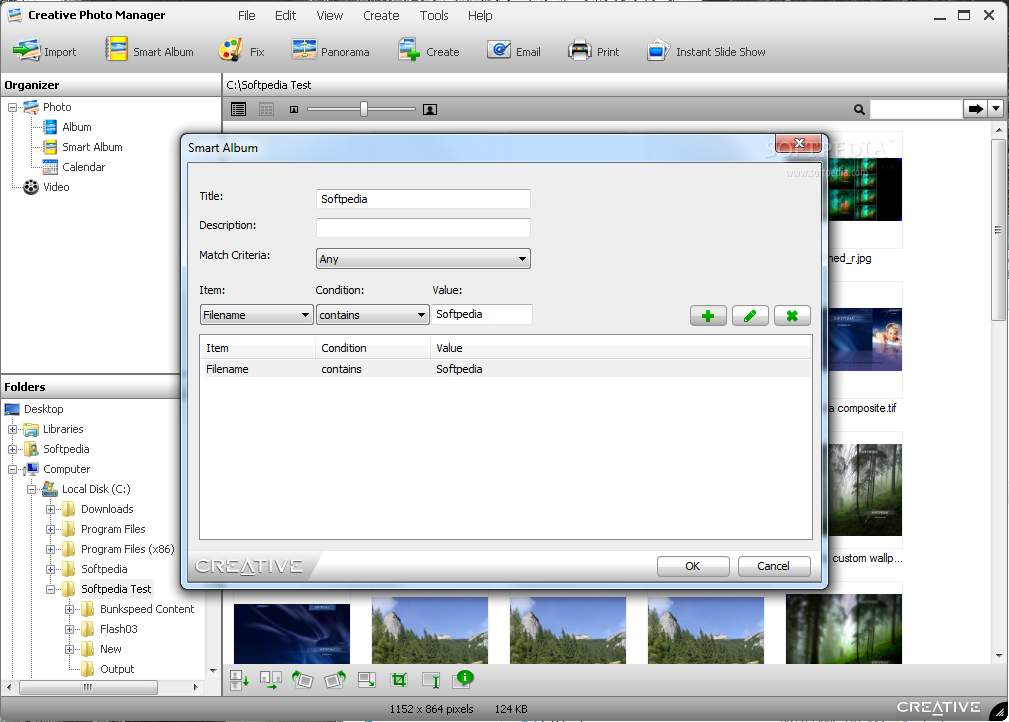The image size is (1009, 722).
Task: Open the Item Filename dropdown
Action: pyautogui.click(x=257, y=315)
